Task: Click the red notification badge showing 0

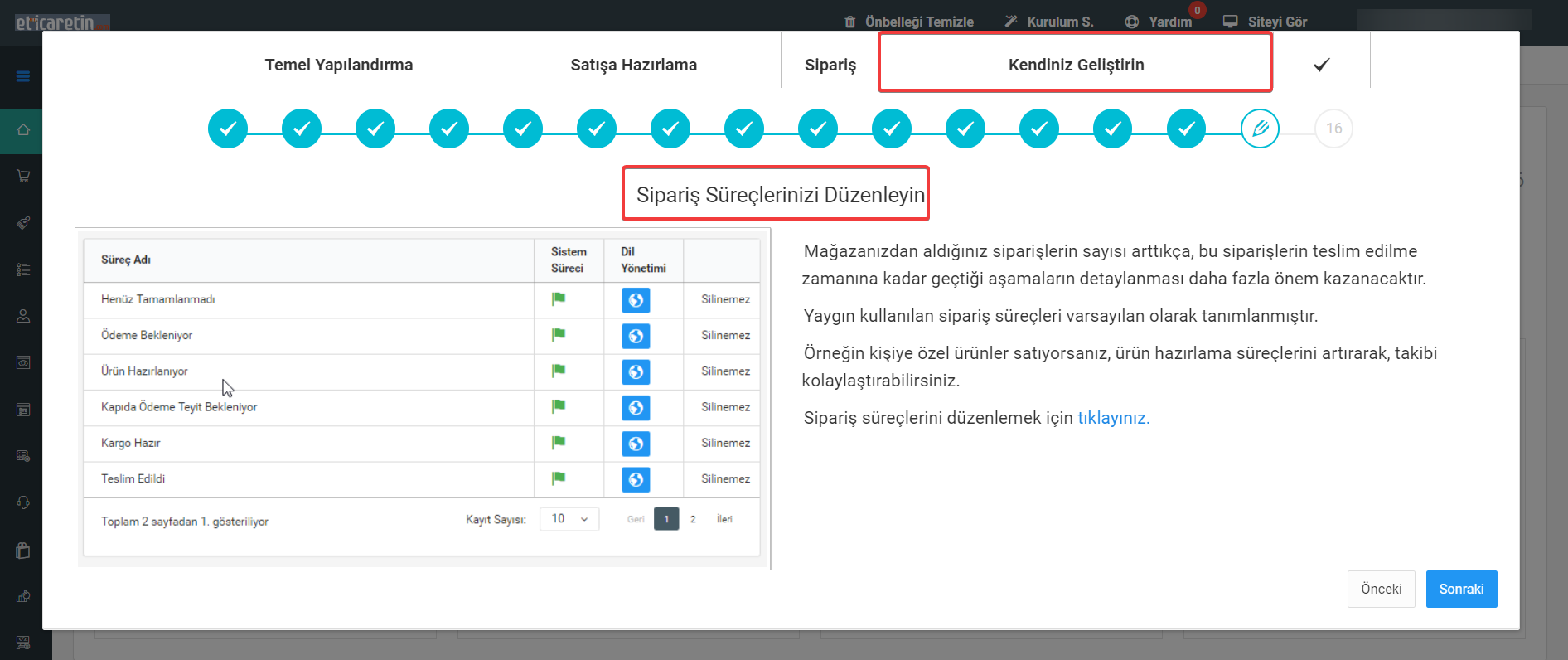Action: click(x=1198, y=10)
